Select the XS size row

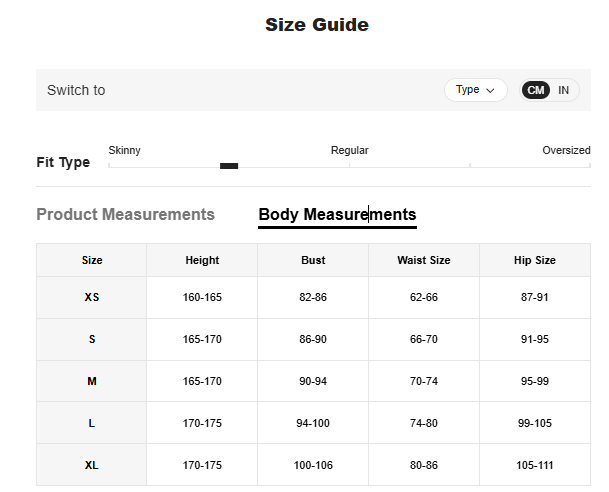tap(92, 297)
